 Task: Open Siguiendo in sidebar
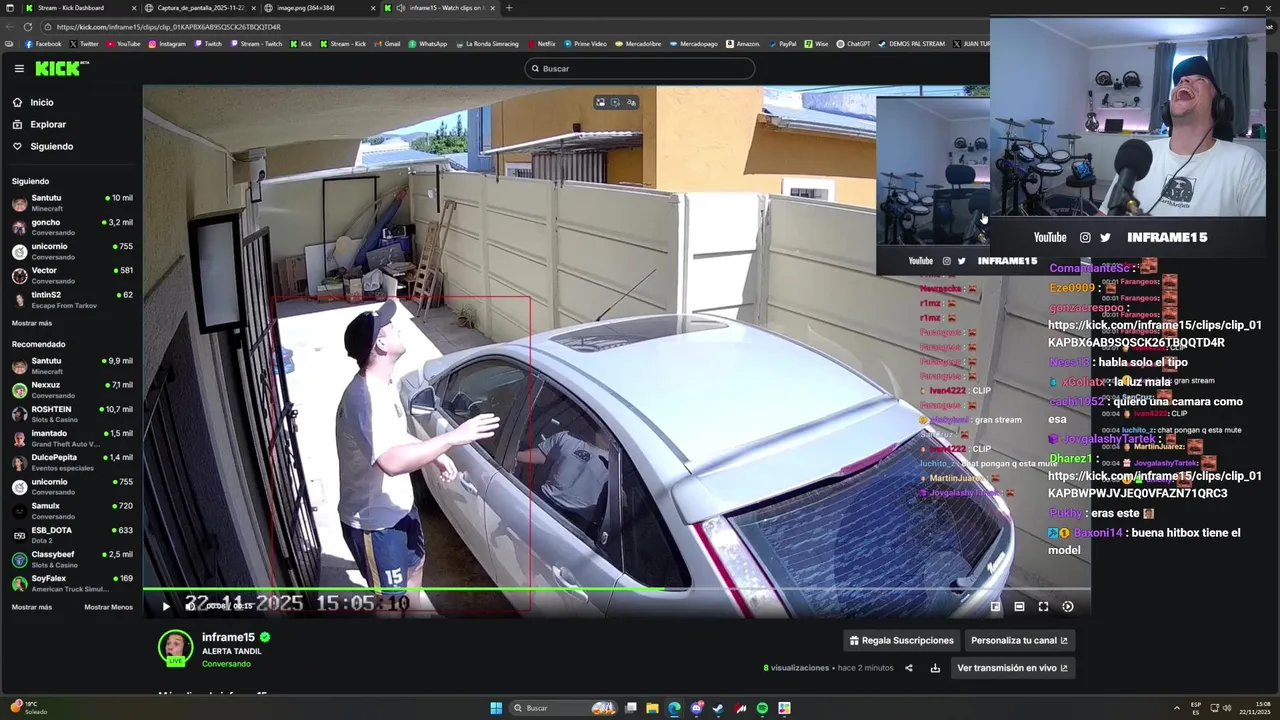pyautogui.click(x=51, y=146)
